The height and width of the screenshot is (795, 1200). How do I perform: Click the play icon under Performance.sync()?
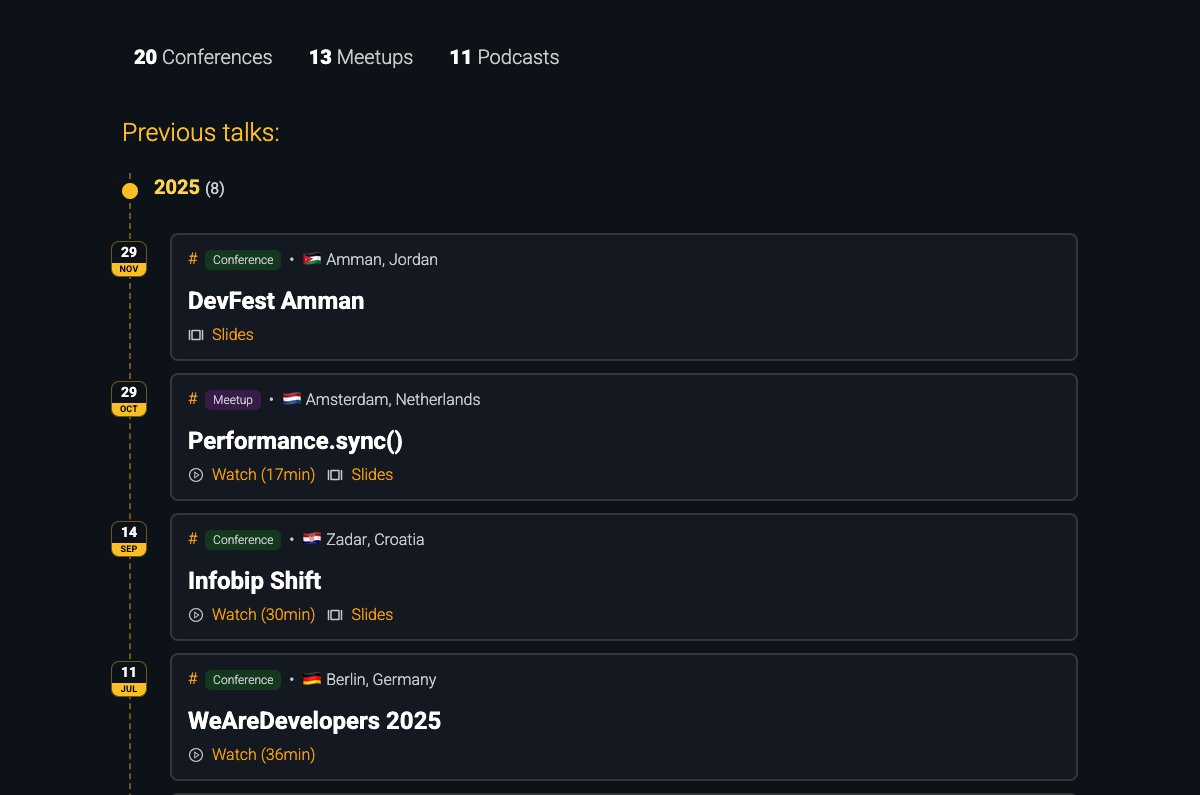[x=196, y=475]
